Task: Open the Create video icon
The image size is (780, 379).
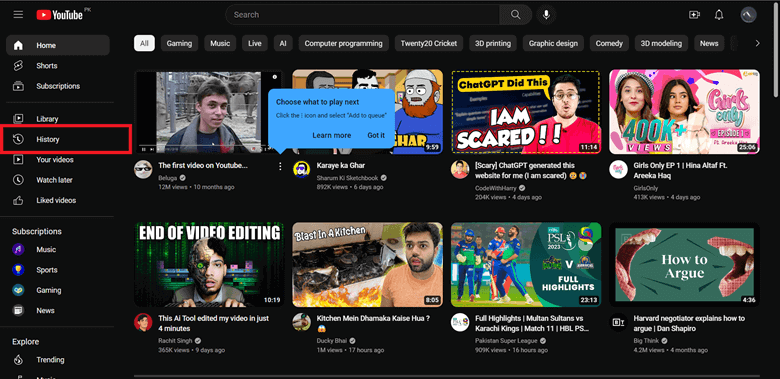Action: click(694, 15)
